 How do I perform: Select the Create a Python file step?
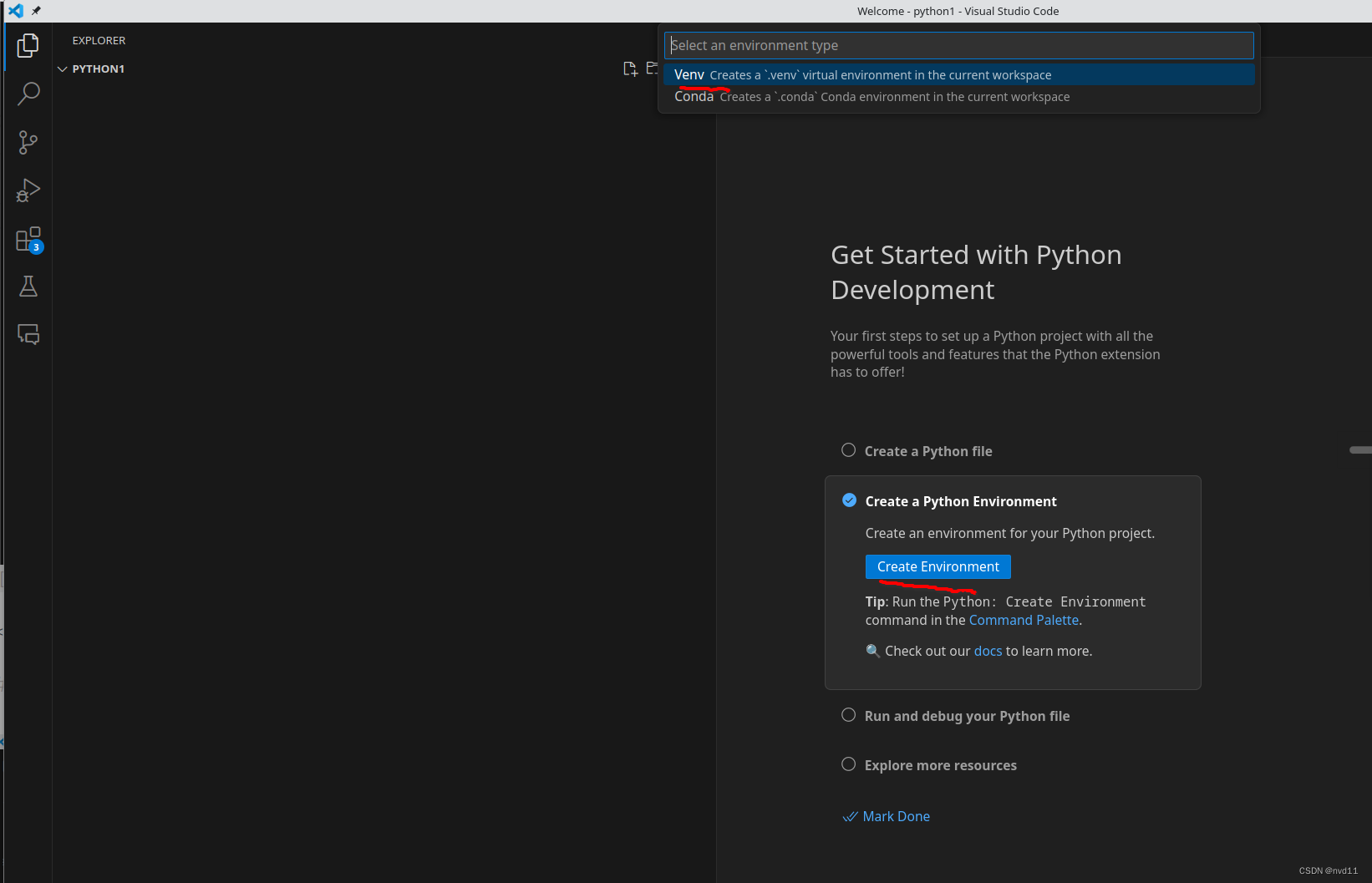pyautogui.click(x=928, y=451)
